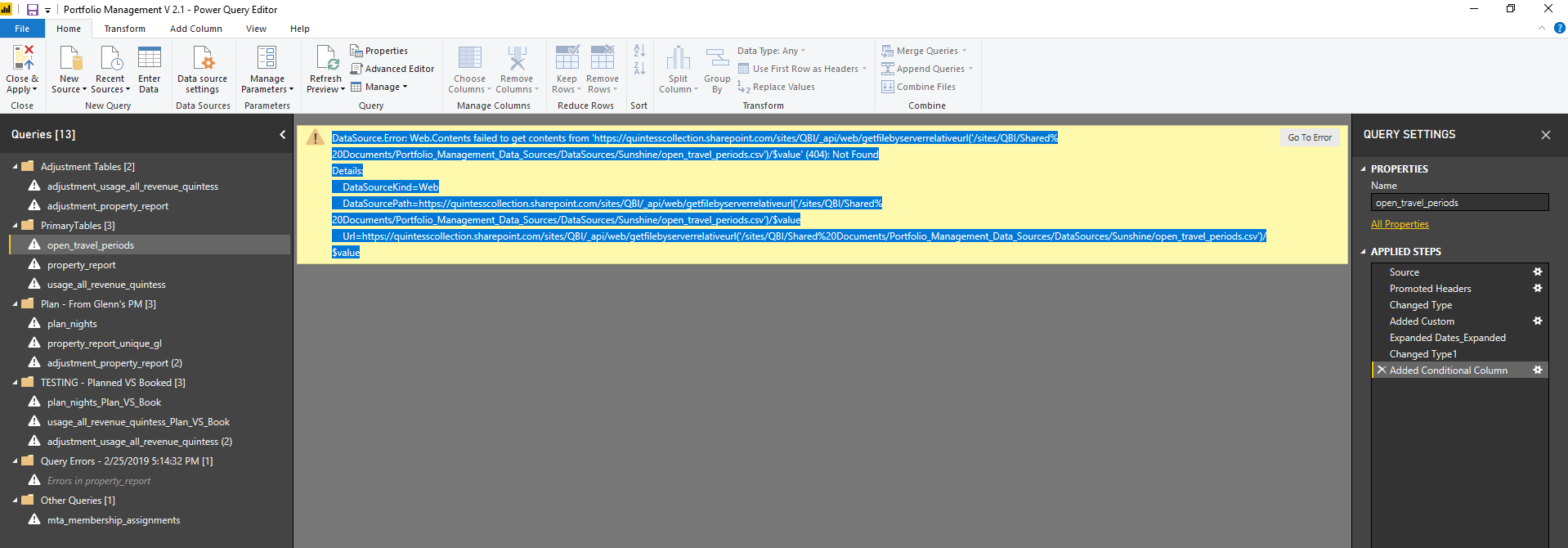1568x548 pixels.
Task: Click the Refresh Preview icon
Action: [326, 58]
